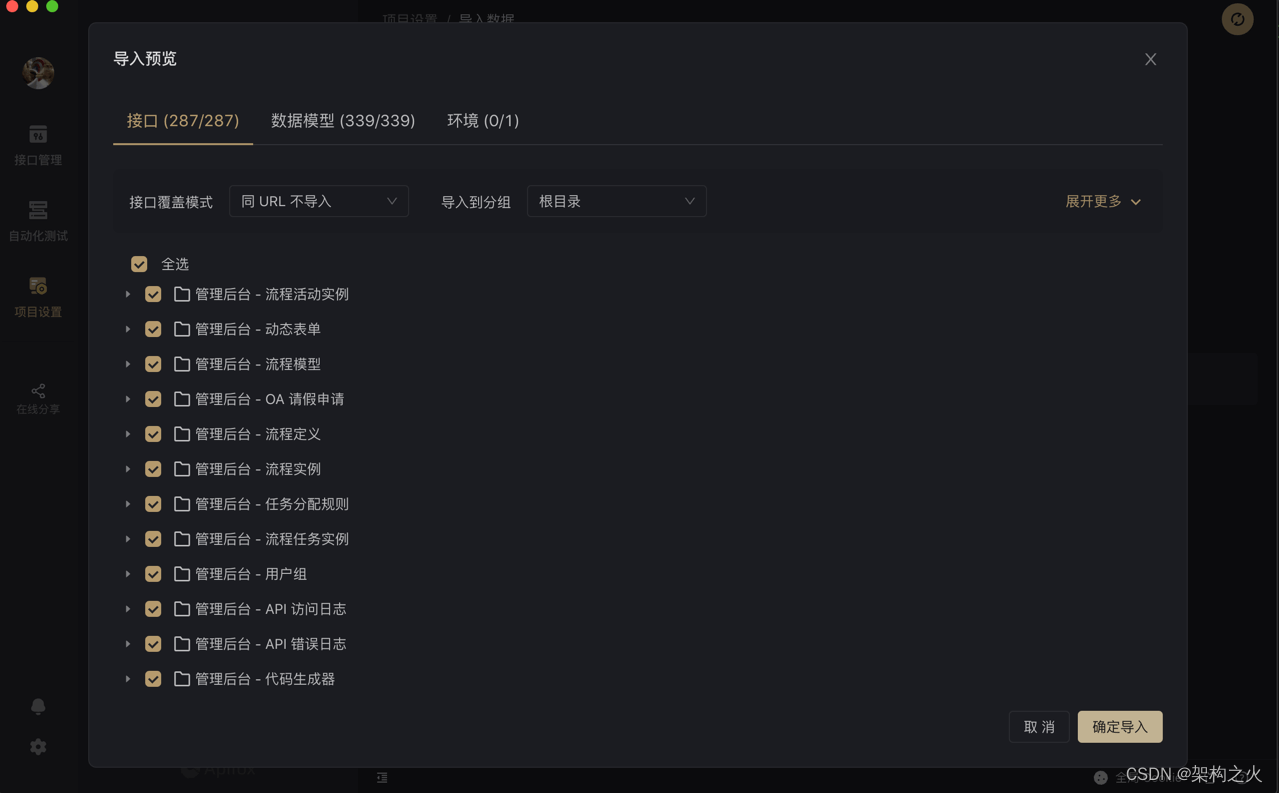Uncheck the 全选 select-all checkbox
The width and height of the screenshot is (1279, 793).
click(139, 264)
